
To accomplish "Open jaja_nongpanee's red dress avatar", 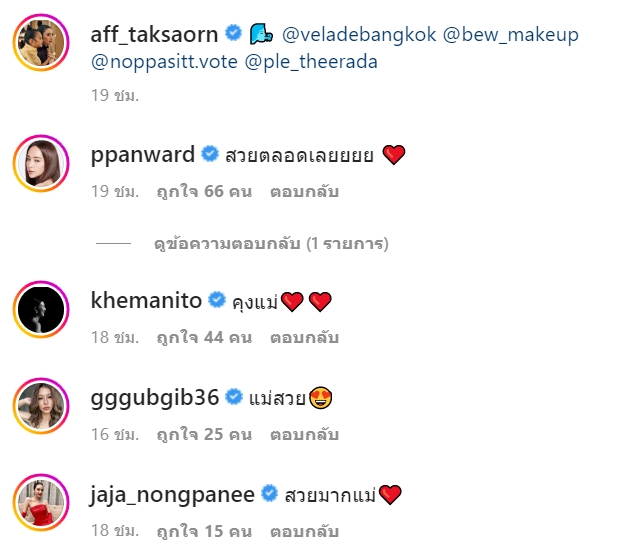I will coord(41,503).
